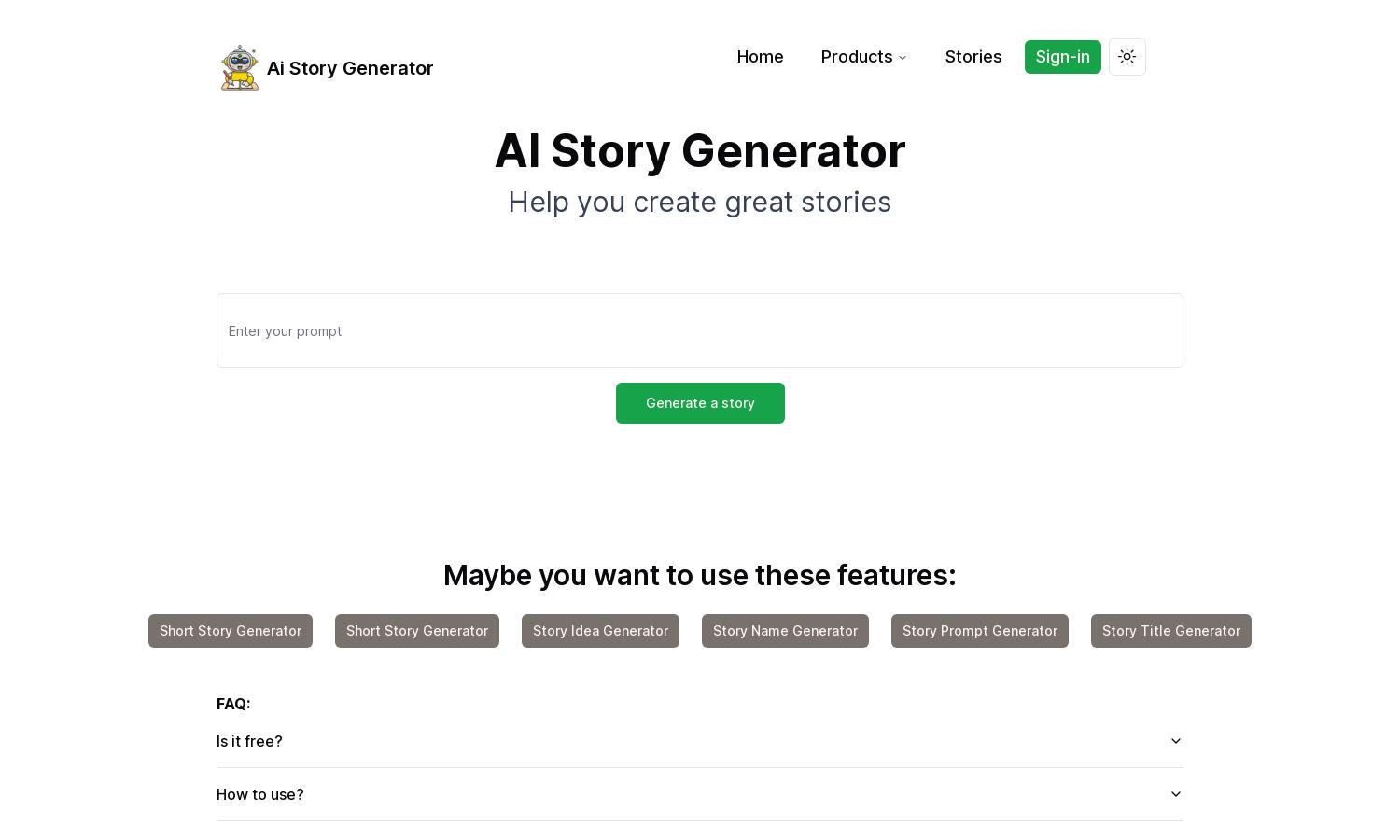This screenshot has width=1400, height=840.
Task: Expand the 'Is it free?' question
Action: 700,741
